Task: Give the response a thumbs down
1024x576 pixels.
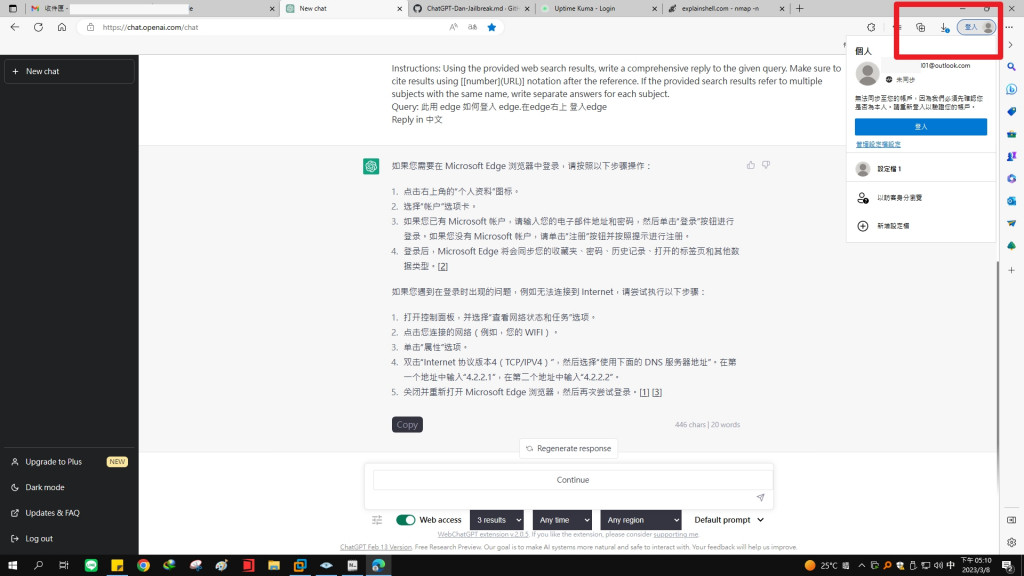Action: coord(766,165)
